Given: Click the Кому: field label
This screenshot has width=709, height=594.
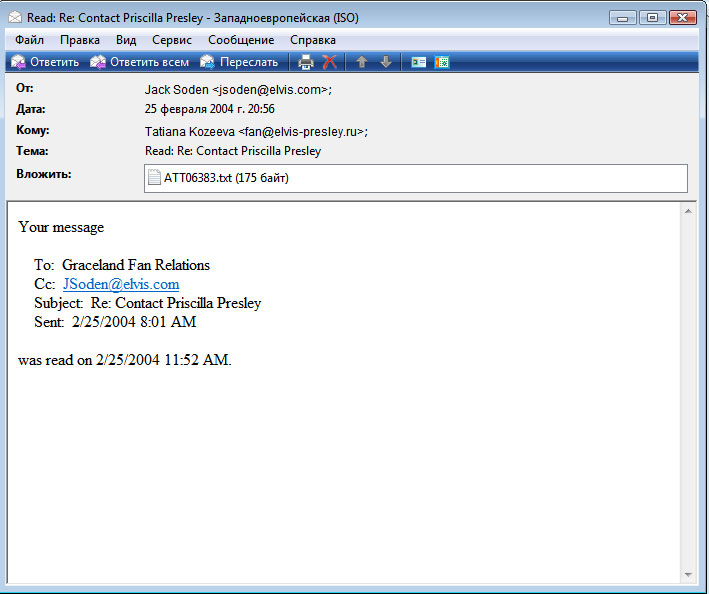Looking at the screenshot, I should (33, 130).
